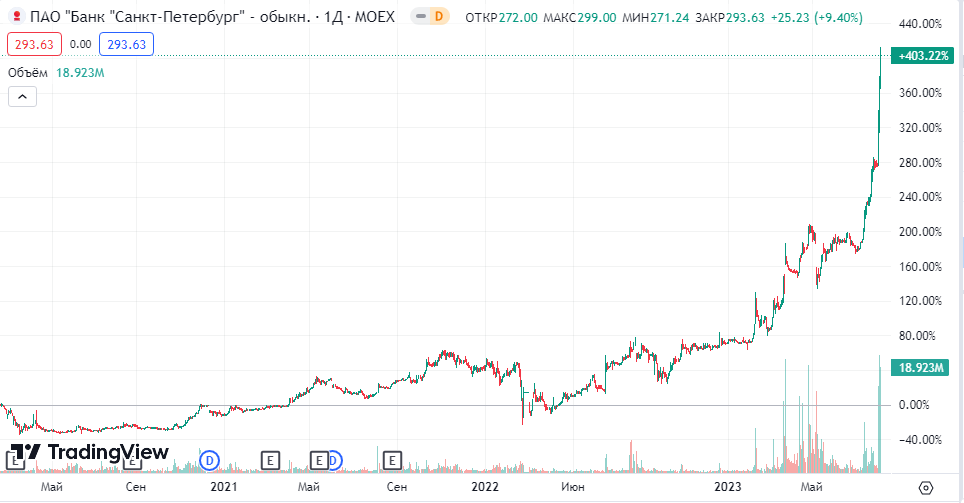Select the ОТКР 272.00 open value
The image size is (964, 503).
tap(500, 17)
